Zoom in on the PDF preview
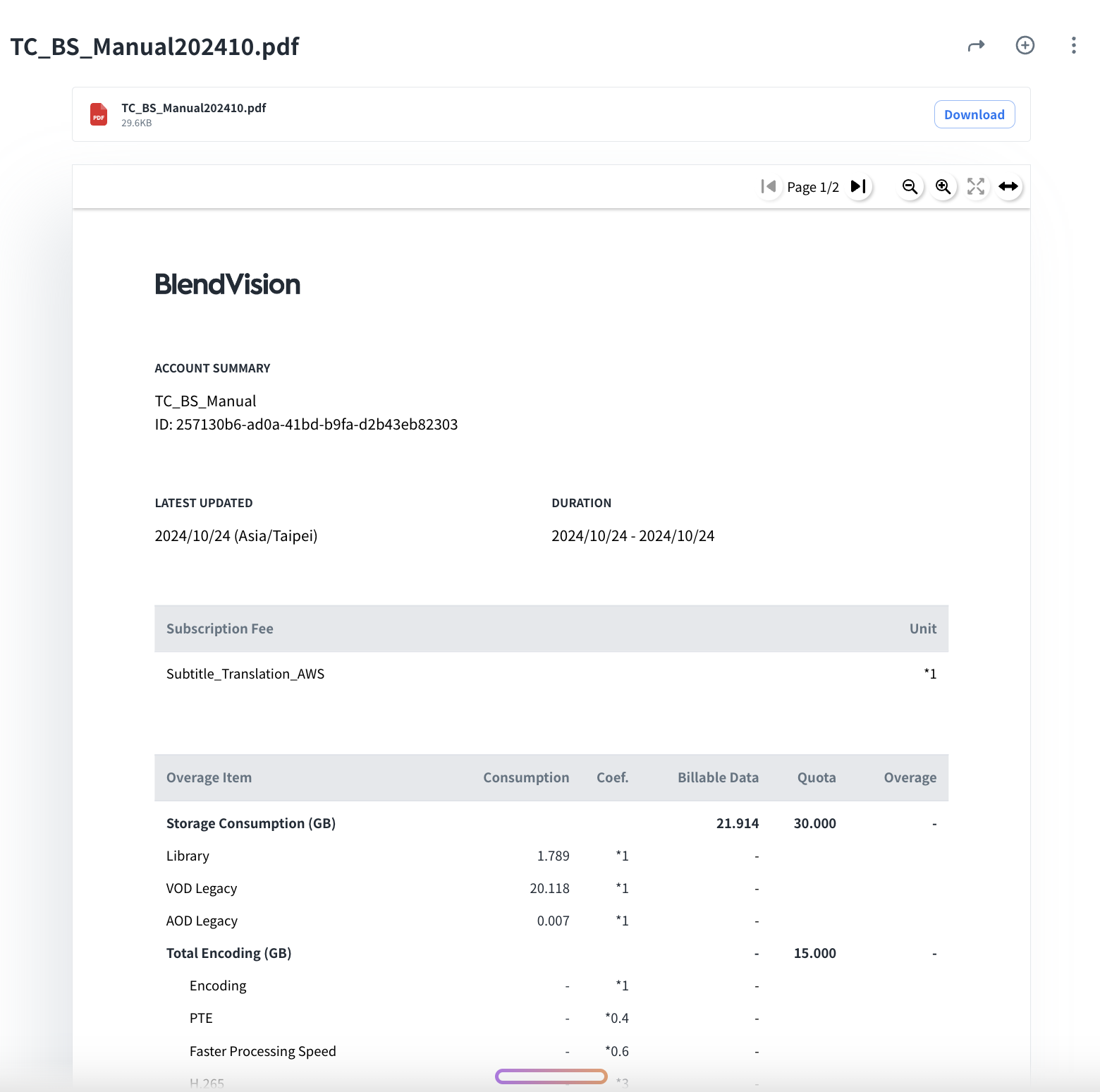The width and height of the screenshot is (1100, 1092). 943,186
